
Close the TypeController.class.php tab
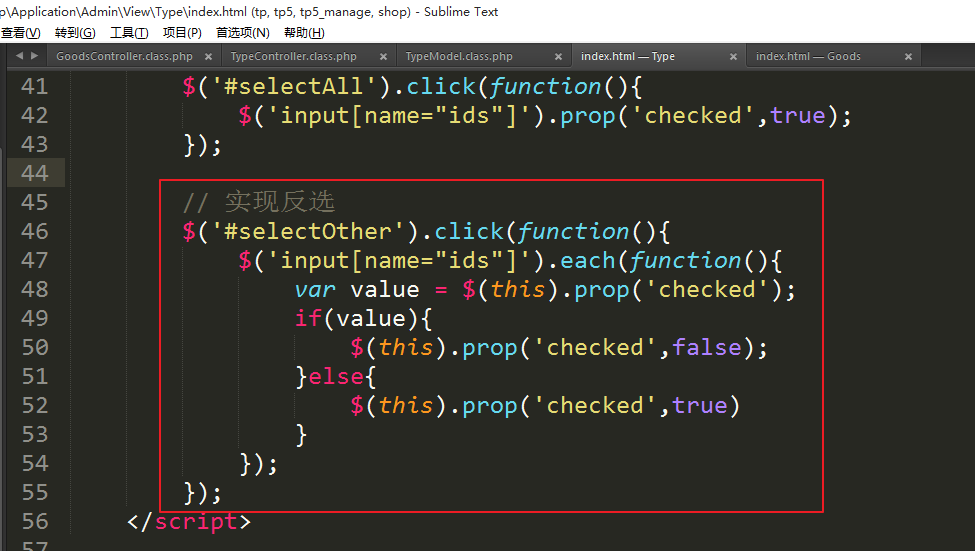pos(384,57)
